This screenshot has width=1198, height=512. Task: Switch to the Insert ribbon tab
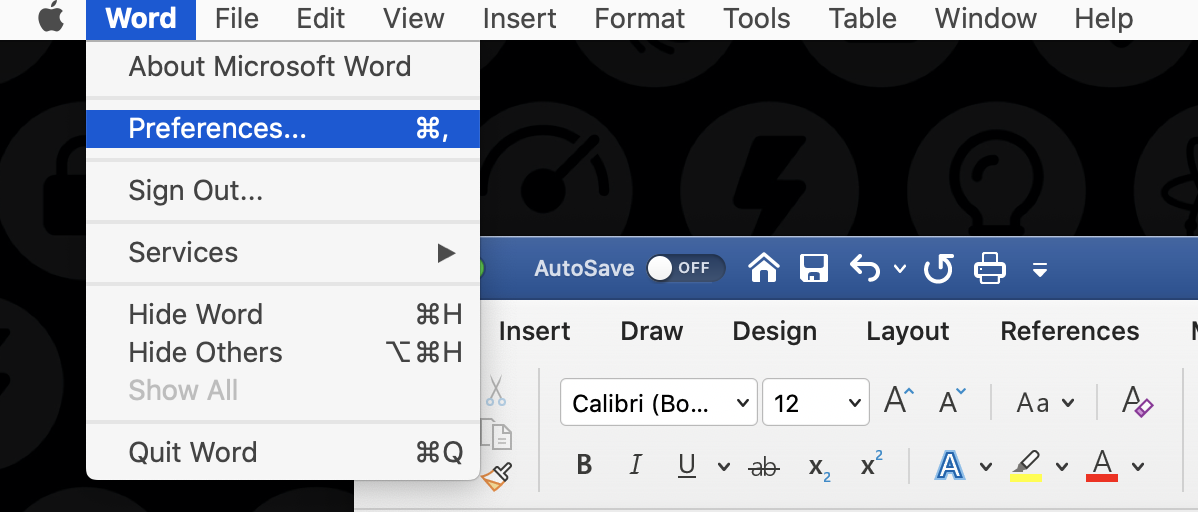(x=534, y=331)
